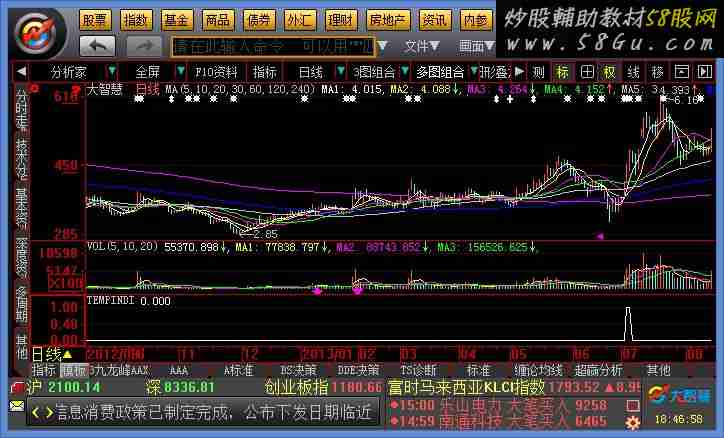Expand the arrow beside 多图组合
724x438 pixels.
tap(474, 72)
